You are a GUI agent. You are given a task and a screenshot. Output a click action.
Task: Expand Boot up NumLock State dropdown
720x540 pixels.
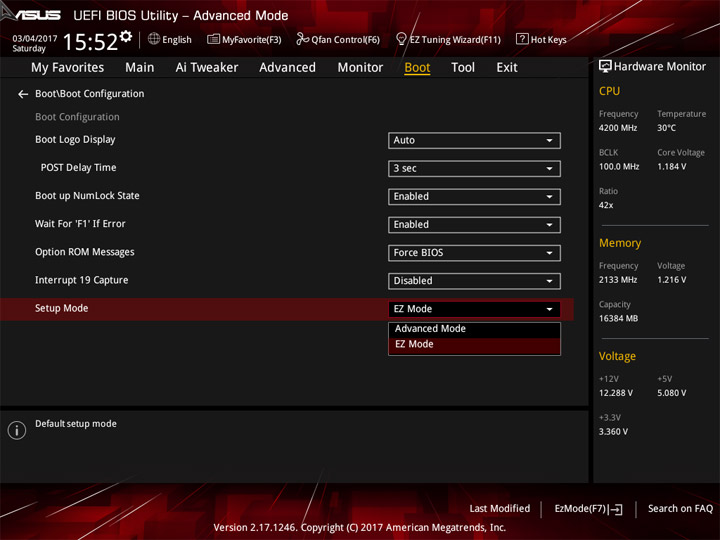point(474,197)
